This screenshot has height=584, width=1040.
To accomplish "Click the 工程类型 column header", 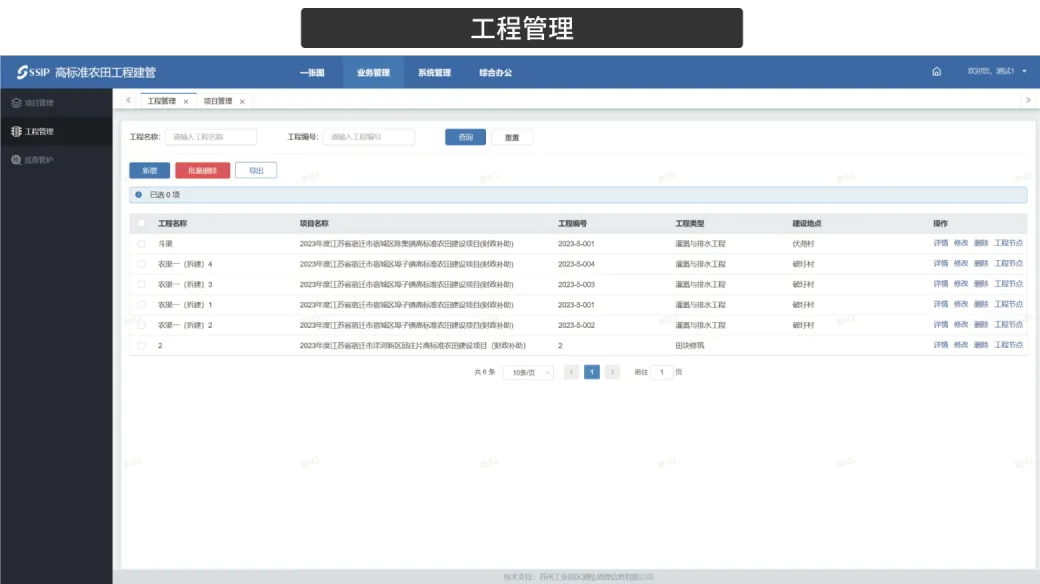I will (x=690, y=224).
